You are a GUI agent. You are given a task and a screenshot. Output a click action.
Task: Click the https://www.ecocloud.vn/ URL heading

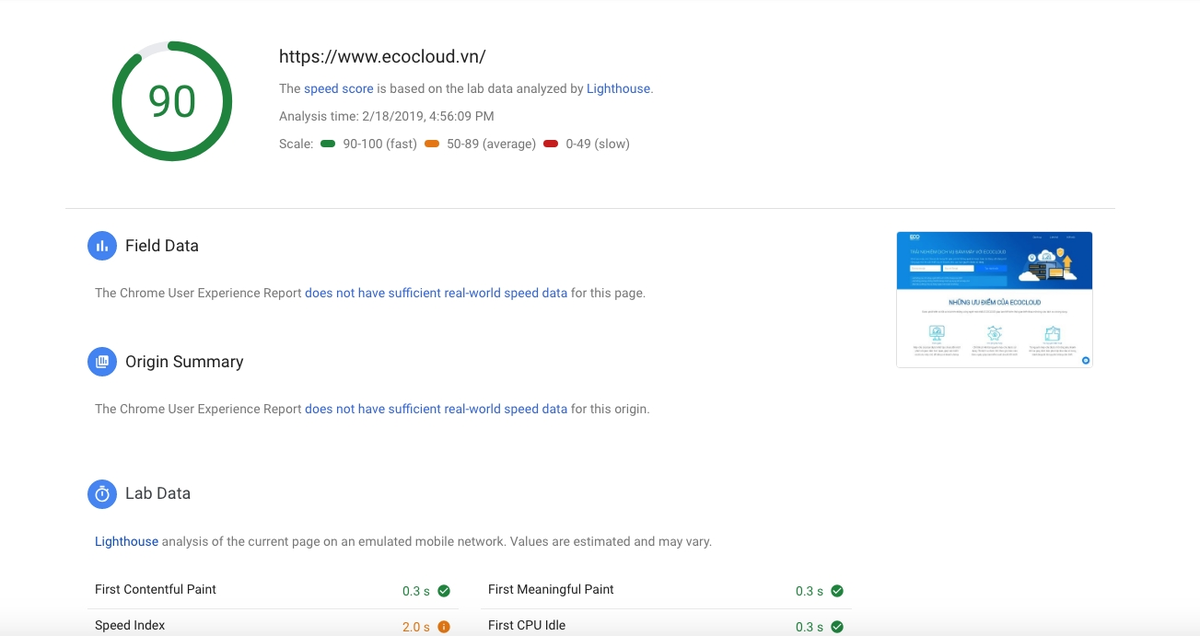click(382, 57)
